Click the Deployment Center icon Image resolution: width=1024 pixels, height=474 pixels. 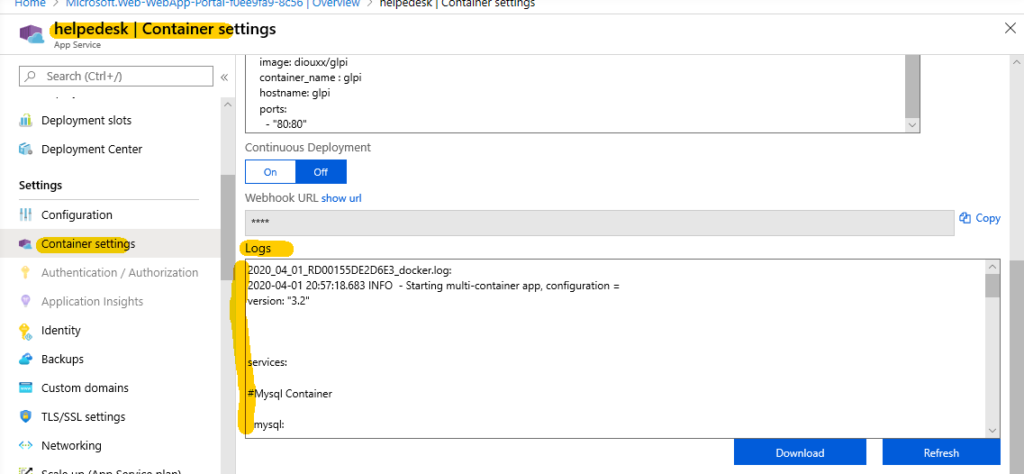(x=26, y=150)
